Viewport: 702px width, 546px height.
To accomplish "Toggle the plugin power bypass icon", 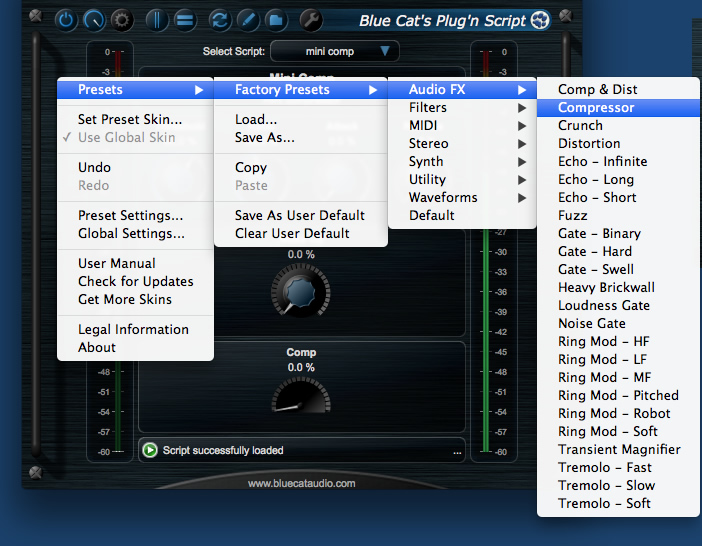I will coord(66,21).
